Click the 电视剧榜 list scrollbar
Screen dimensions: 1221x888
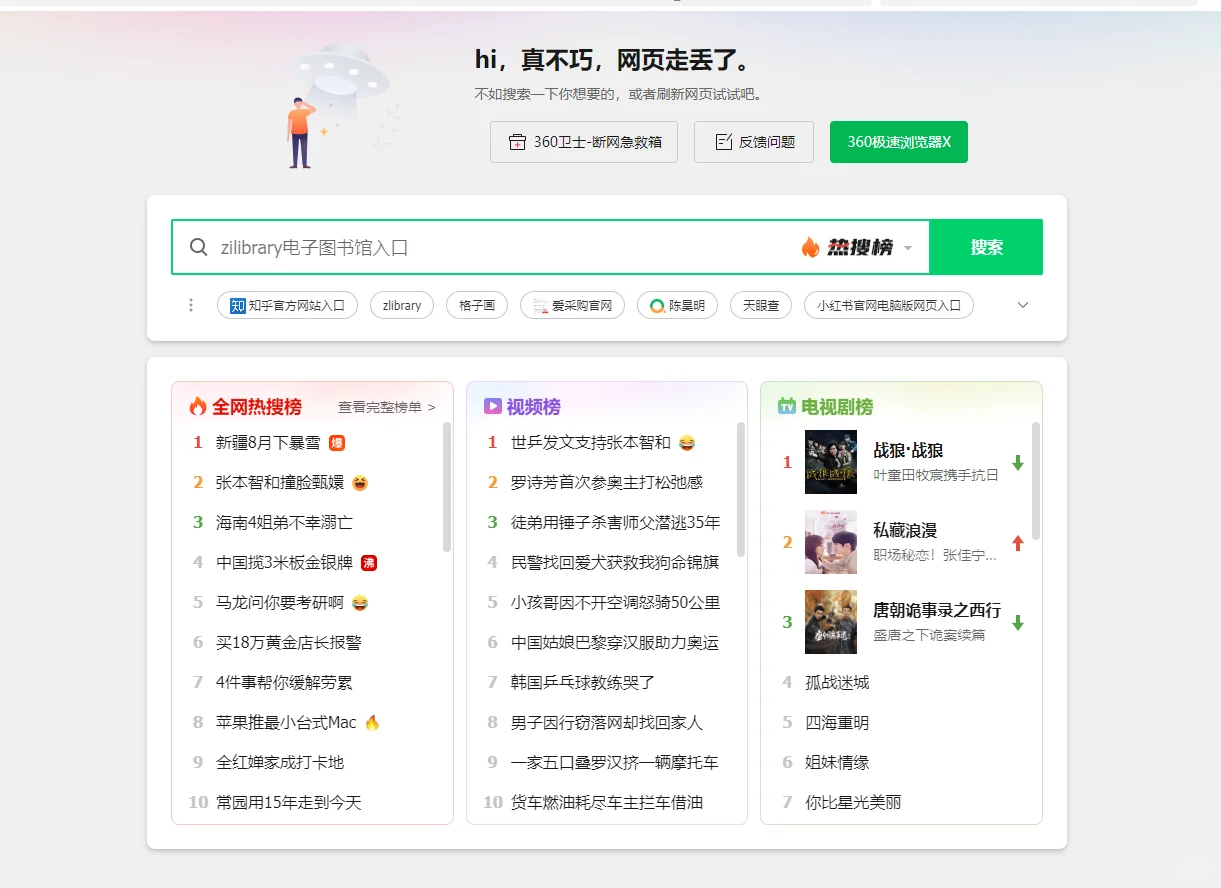point(1036,480)
